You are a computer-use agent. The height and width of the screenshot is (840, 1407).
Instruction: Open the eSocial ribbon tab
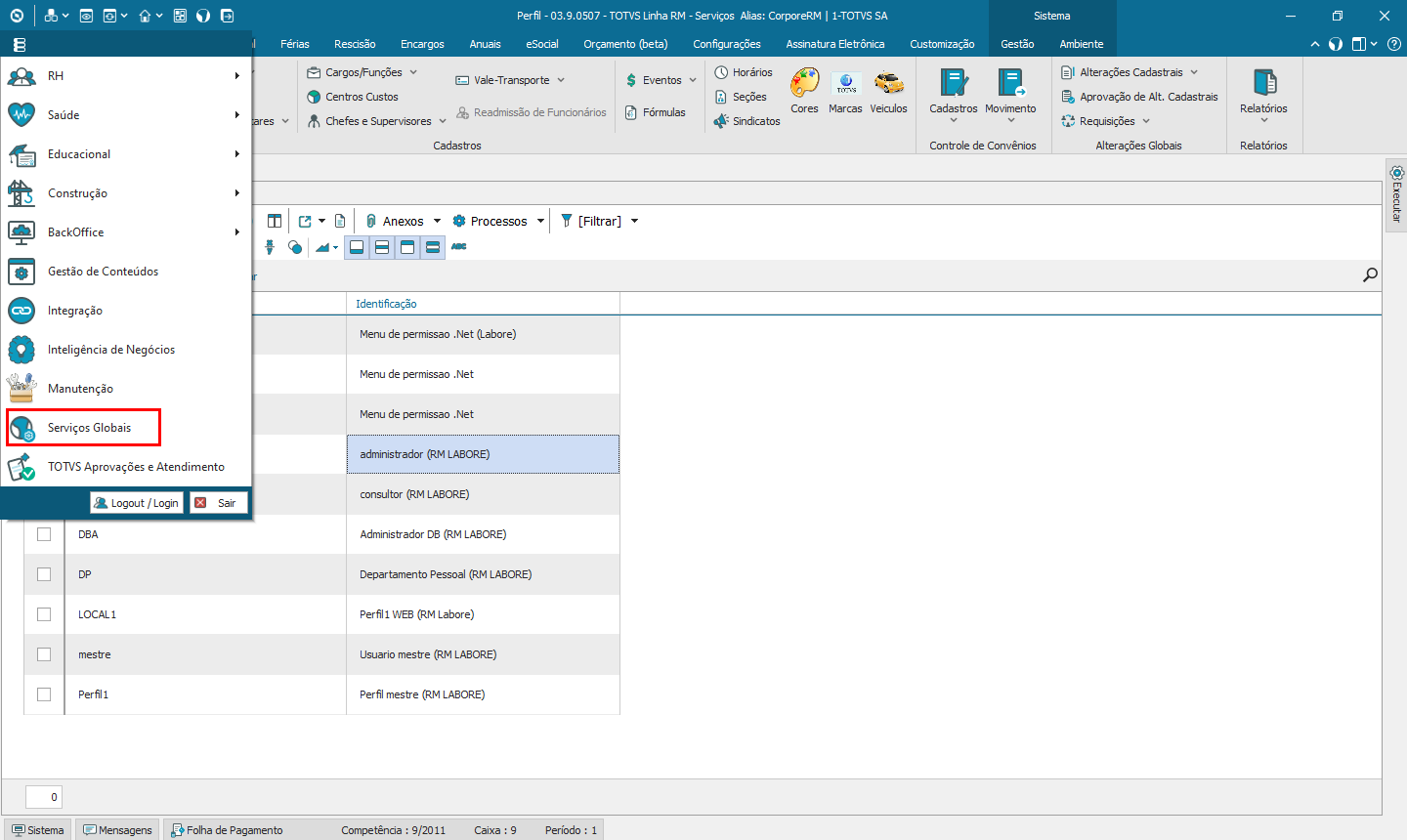pyautogui.click(x=542, y=44)
